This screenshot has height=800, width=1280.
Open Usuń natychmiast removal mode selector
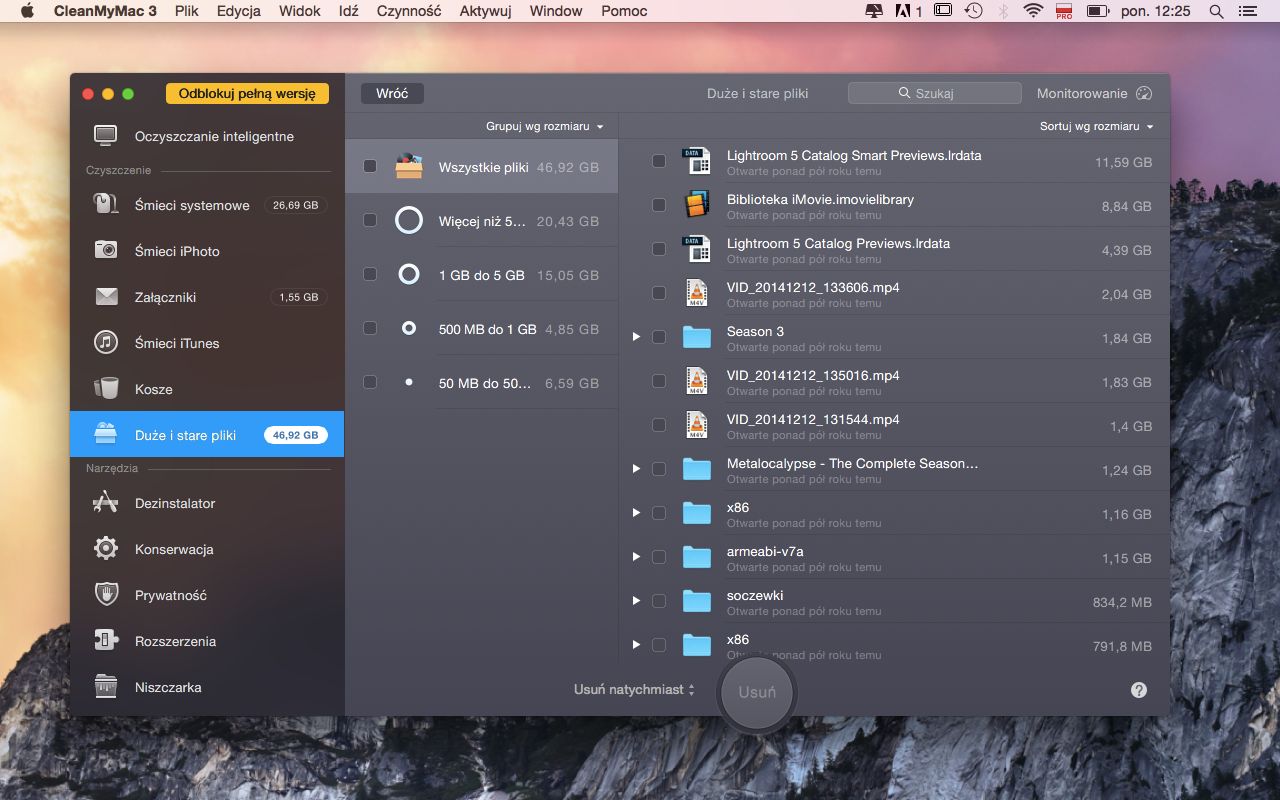pyautogui.click(x=634, y=690)
